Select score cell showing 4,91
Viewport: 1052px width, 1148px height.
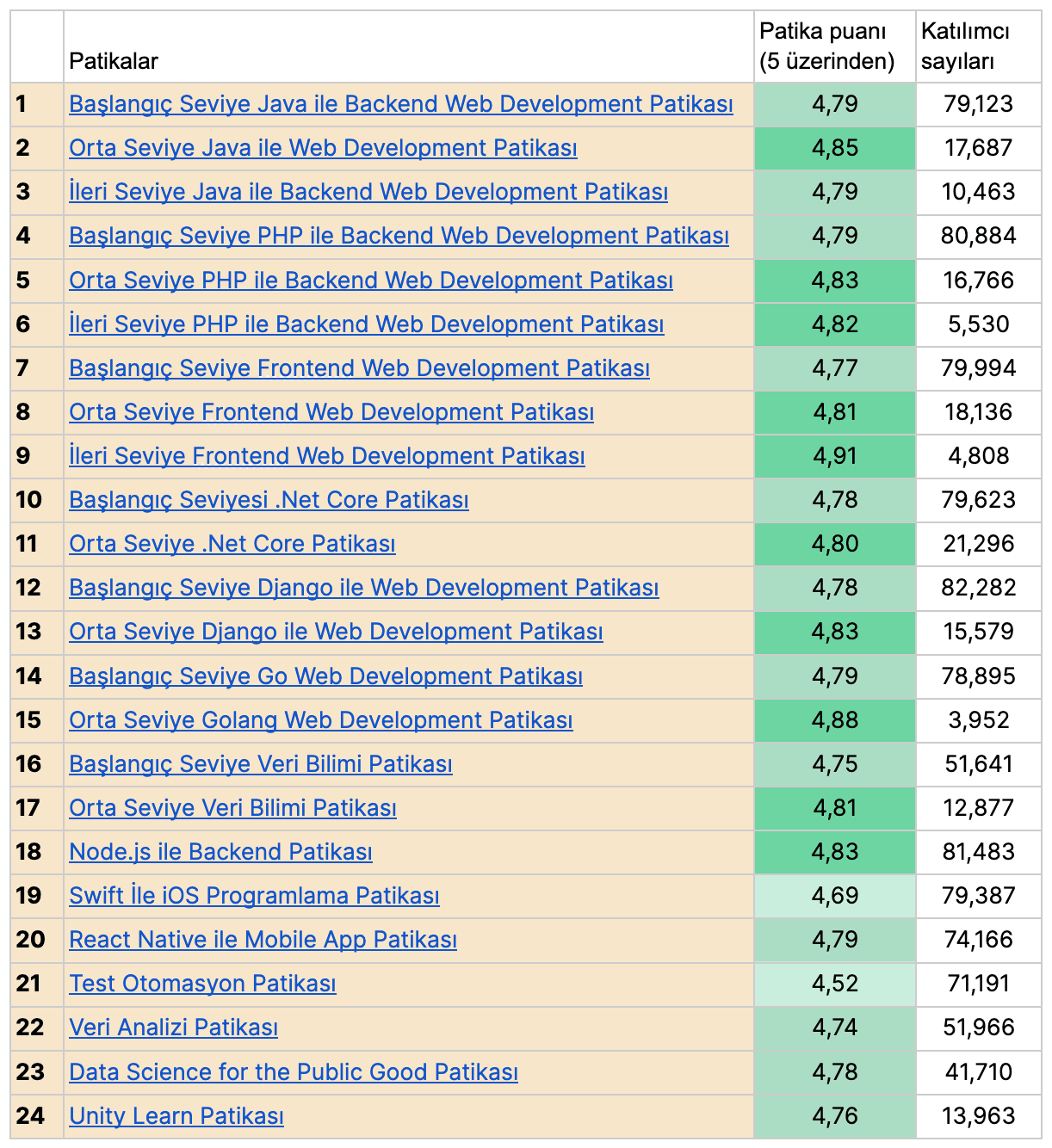tap(834, 456)
